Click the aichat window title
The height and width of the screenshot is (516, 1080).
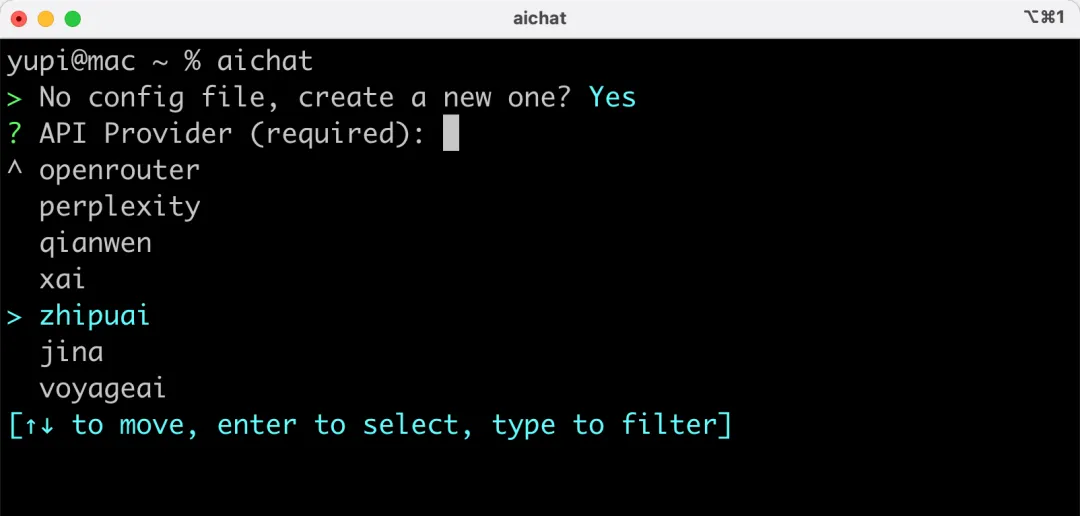click(x=539, y=18)
